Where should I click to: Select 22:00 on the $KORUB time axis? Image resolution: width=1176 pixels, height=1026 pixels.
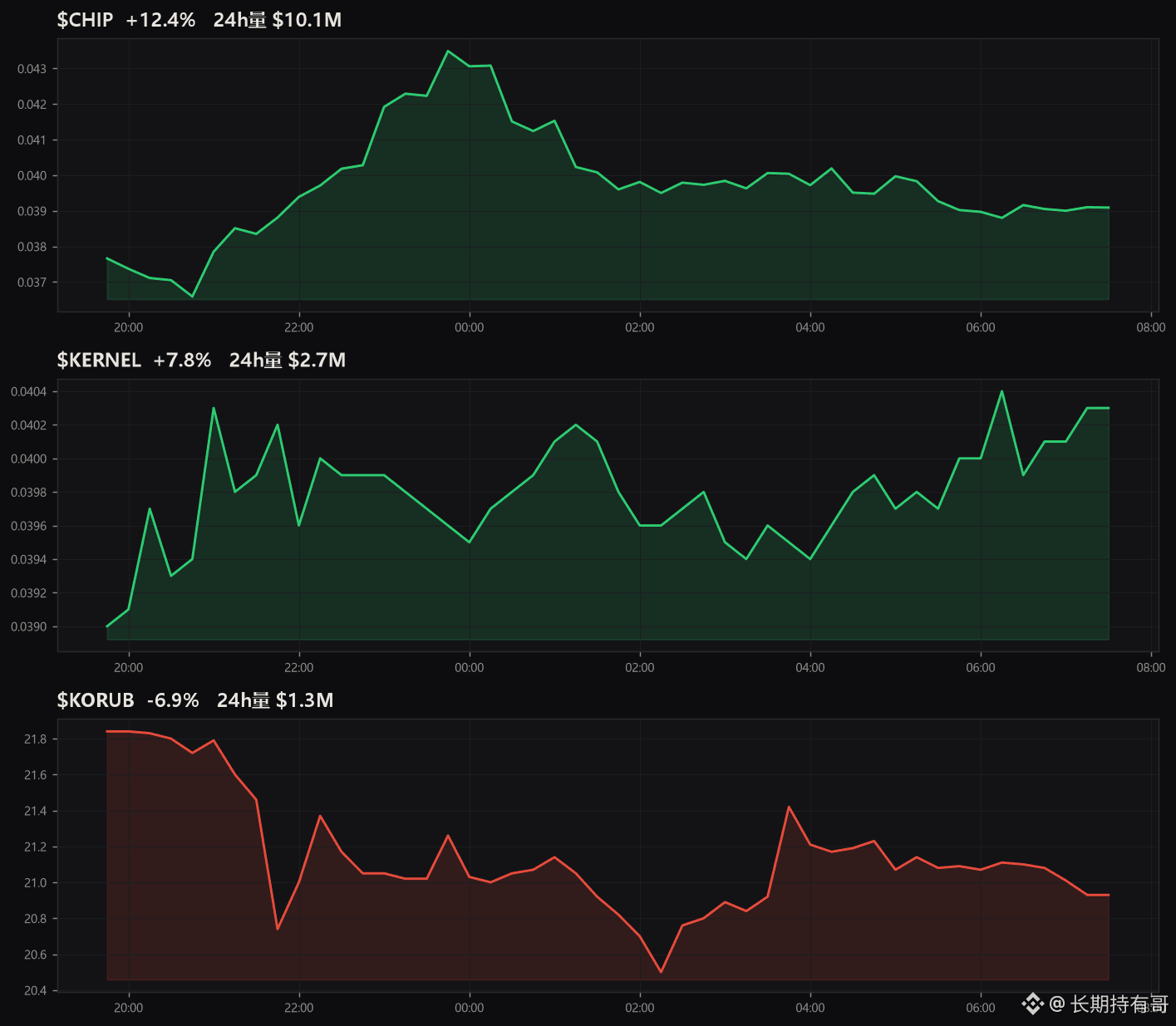tap(299, 1008)
